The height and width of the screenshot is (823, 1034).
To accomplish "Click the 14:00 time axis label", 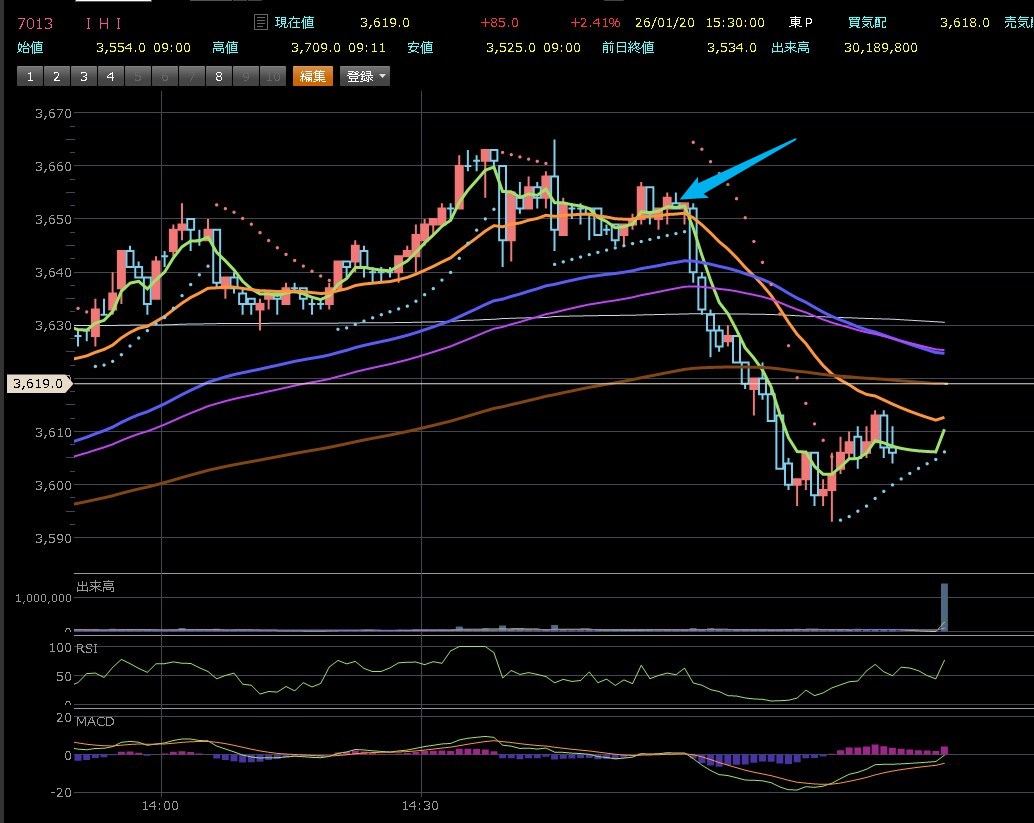I will tap(160, 804).
